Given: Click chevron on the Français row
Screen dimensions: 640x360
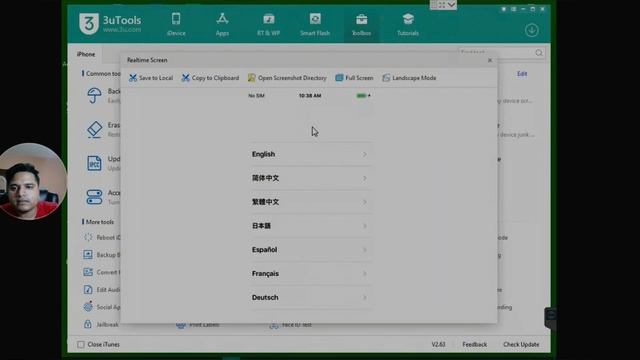Looking at the screenshot, I should point(364,273).
